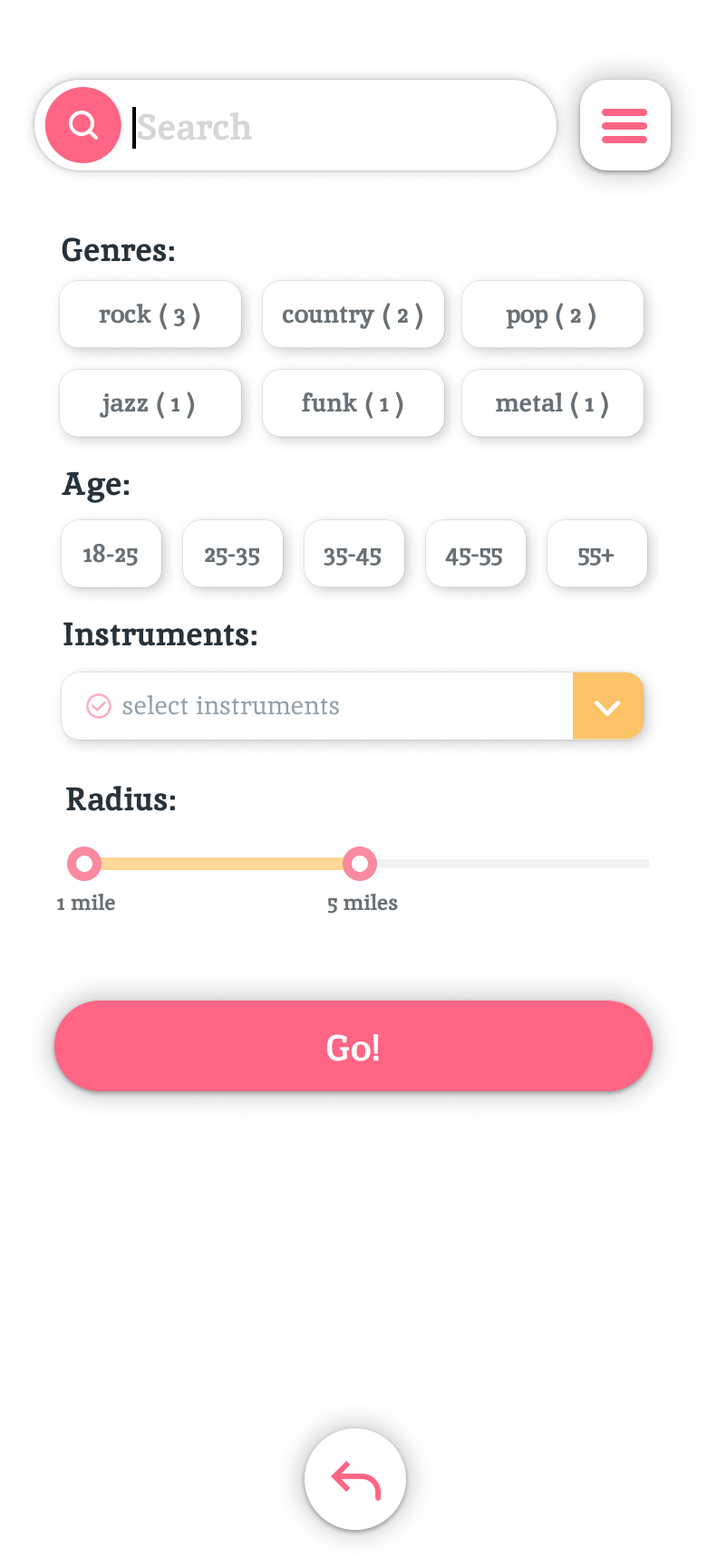Open the hamburger menu
The image size is (707, 1568).
coord(625,125)
